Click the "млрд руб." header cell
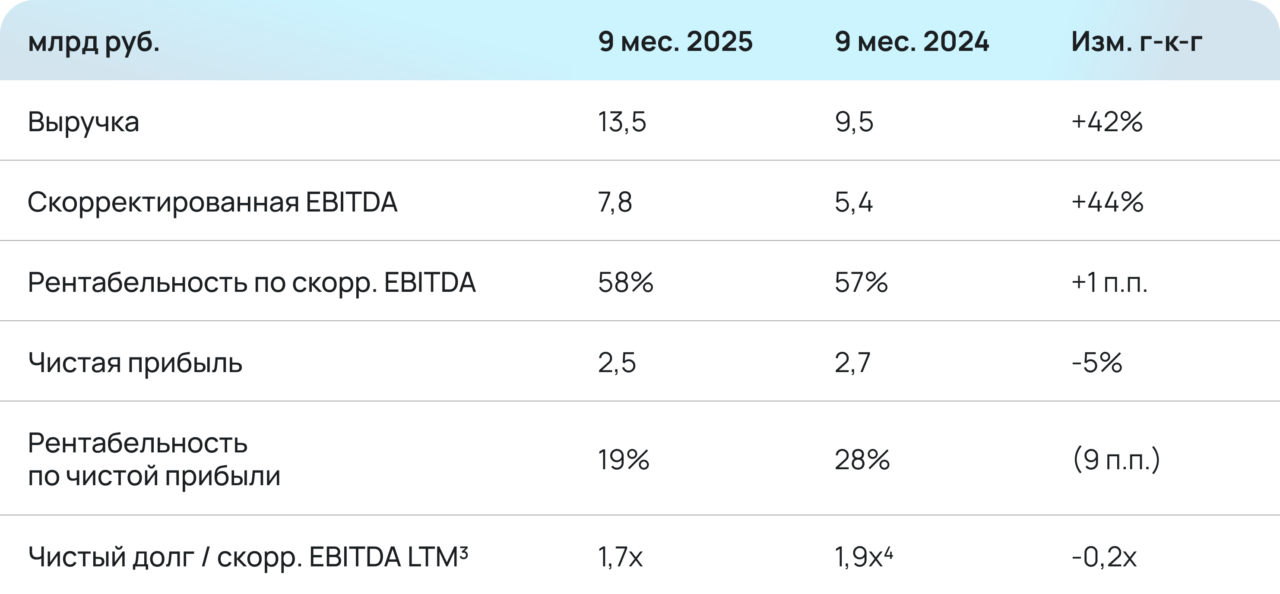This screenshot has height=594, width=1280. click(93, 42)
